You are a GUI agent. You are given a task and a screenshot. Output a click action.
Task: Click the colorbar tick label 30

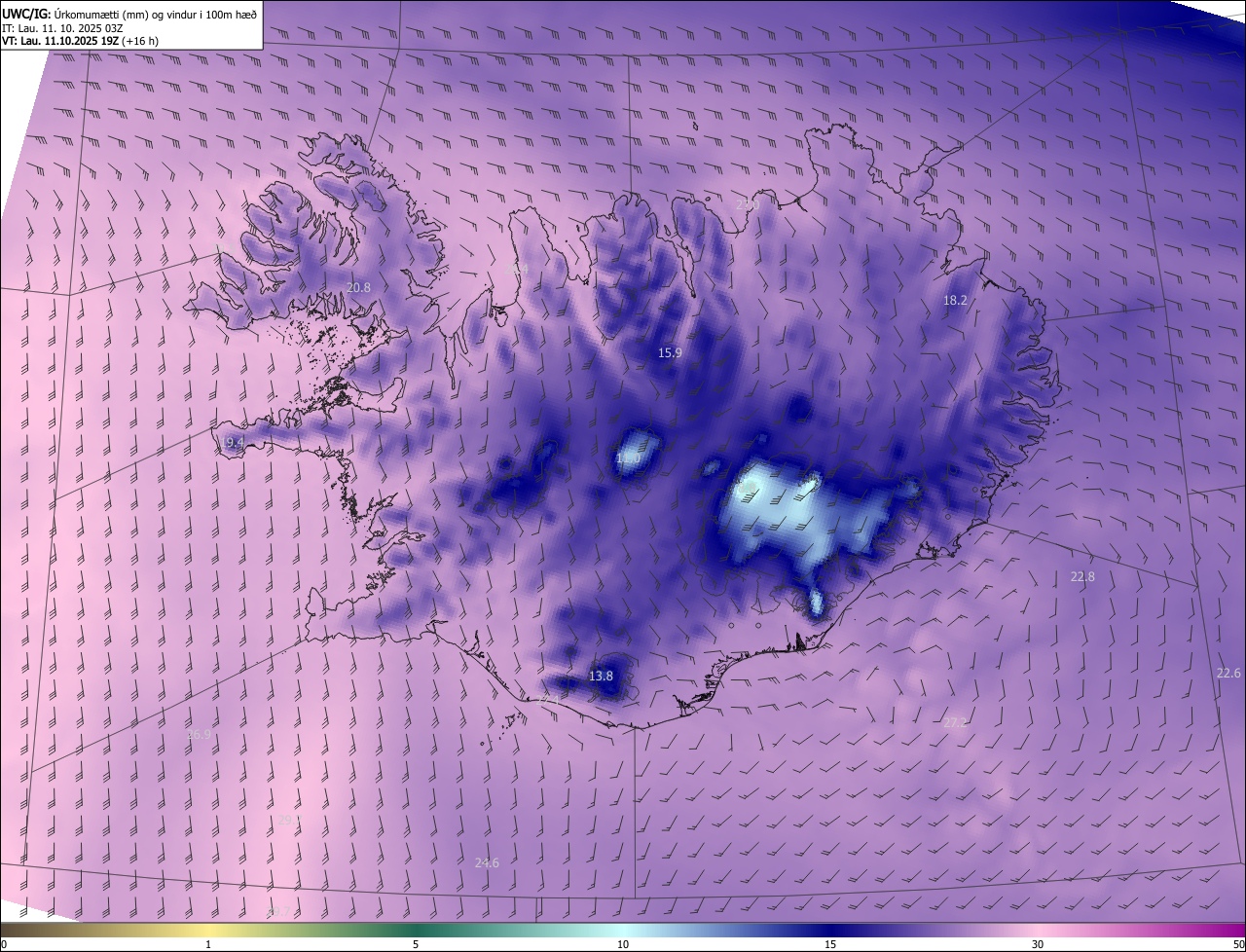point(1038,945)
